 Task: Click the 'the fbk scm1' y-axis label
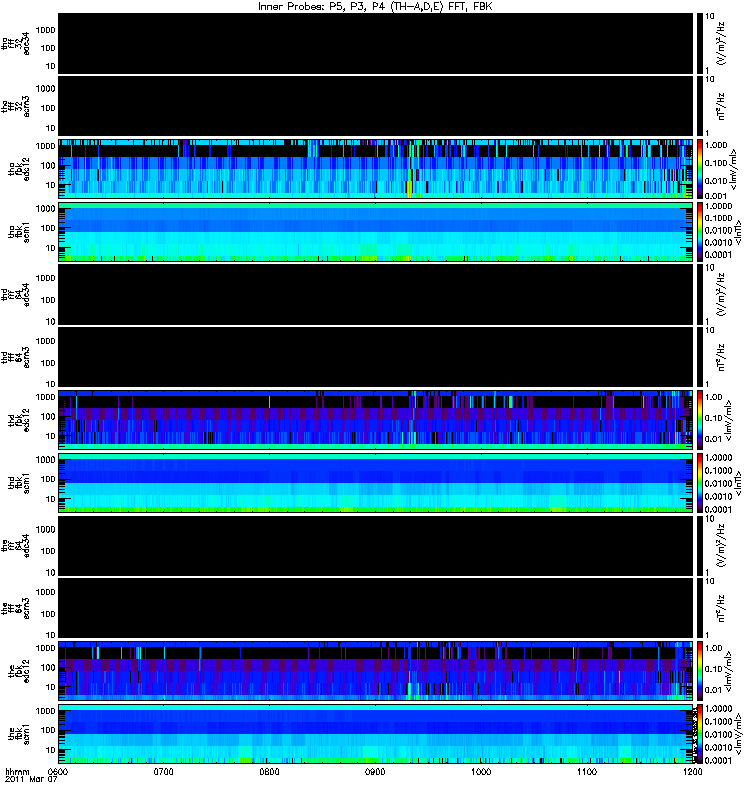pos(19,734)
